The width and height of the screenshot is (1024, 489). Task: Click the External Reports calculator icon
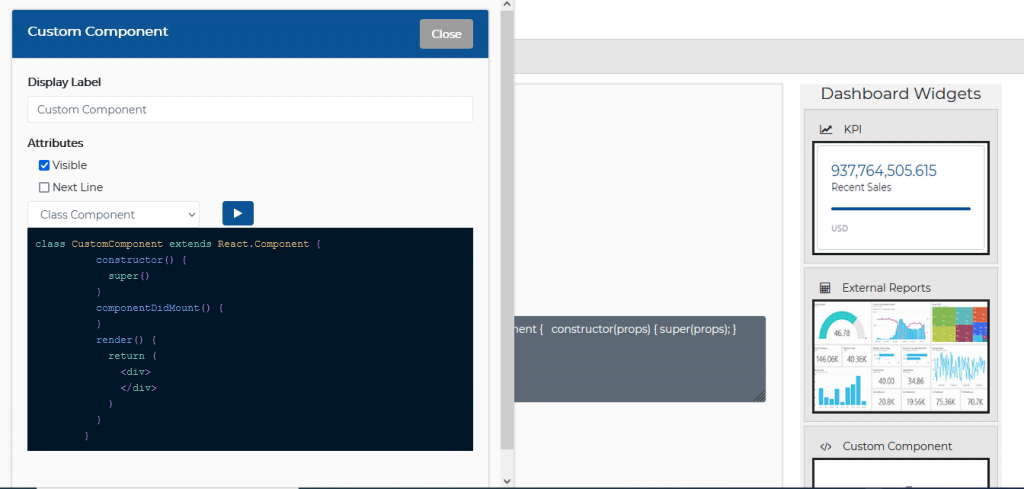[x=826, y=288]
